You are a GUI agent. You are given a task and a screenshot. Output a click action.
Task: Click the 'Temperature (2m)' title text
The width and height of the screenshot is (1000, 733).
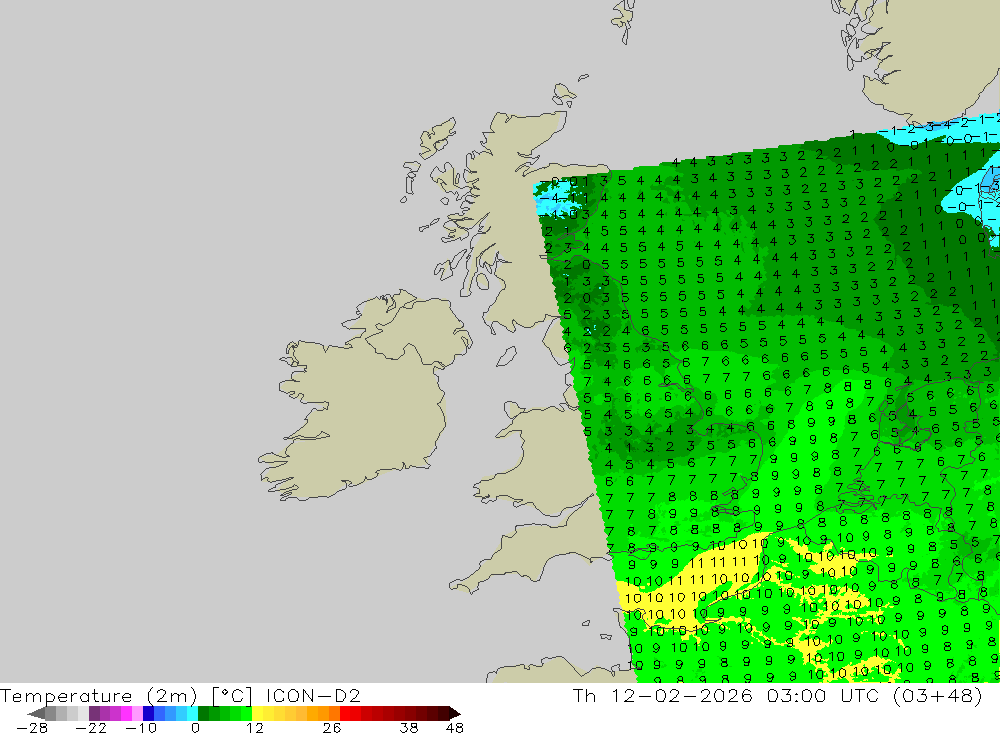point(99,695)
